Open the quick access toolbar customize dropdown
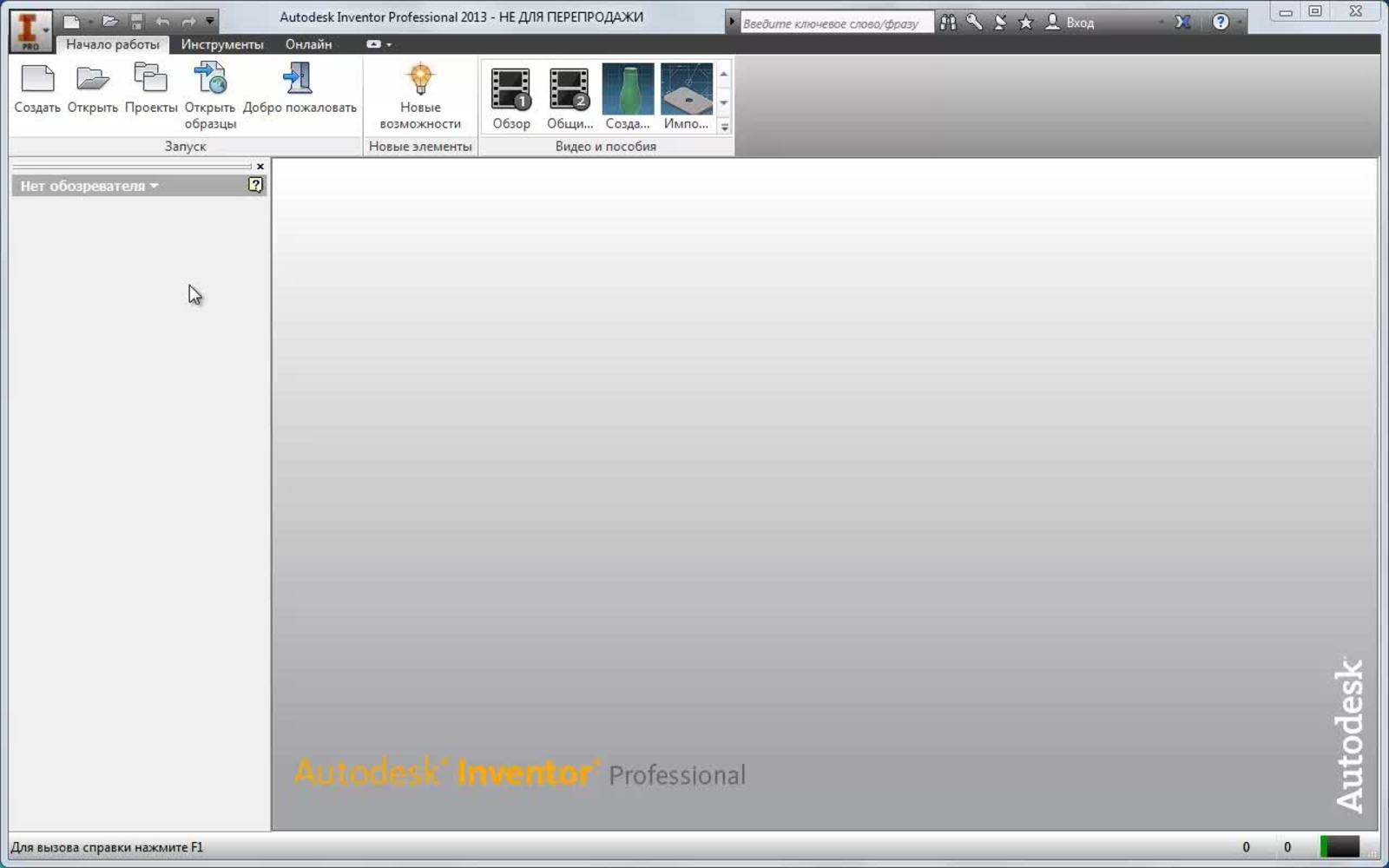1389x868 pixels. tap(210, 21)
